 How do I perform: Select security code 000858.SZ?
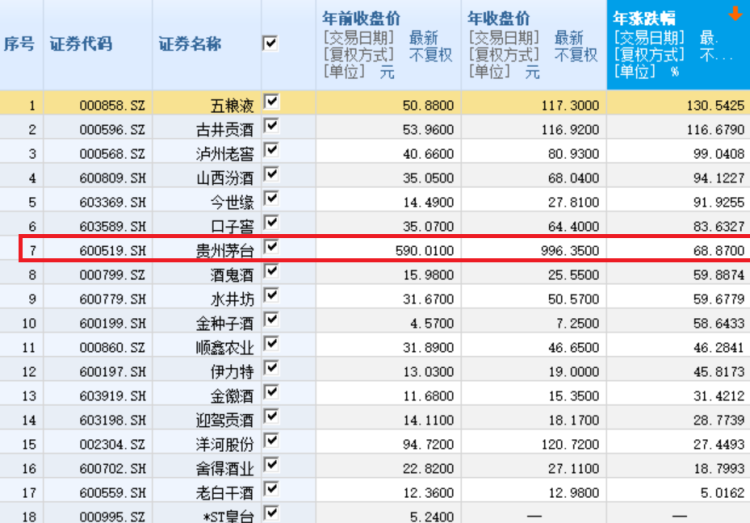tap(112, 105)
